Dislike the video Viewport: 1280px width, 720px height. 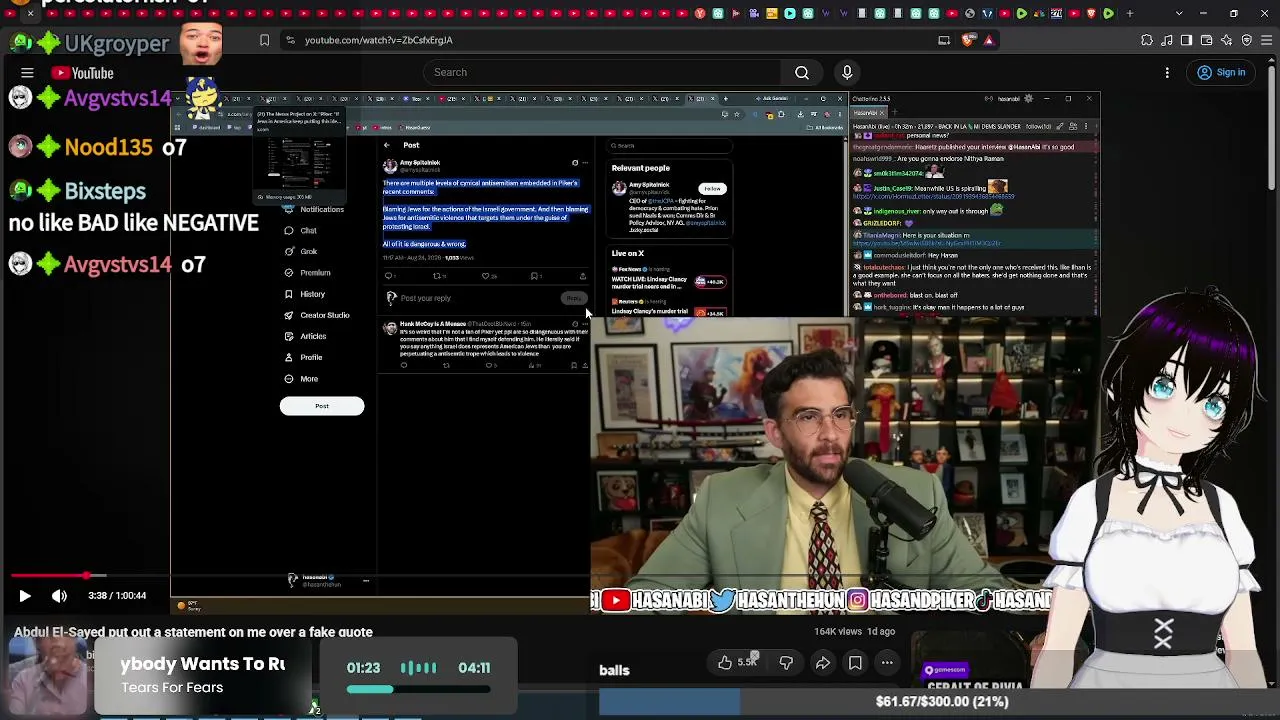point(787,662)
